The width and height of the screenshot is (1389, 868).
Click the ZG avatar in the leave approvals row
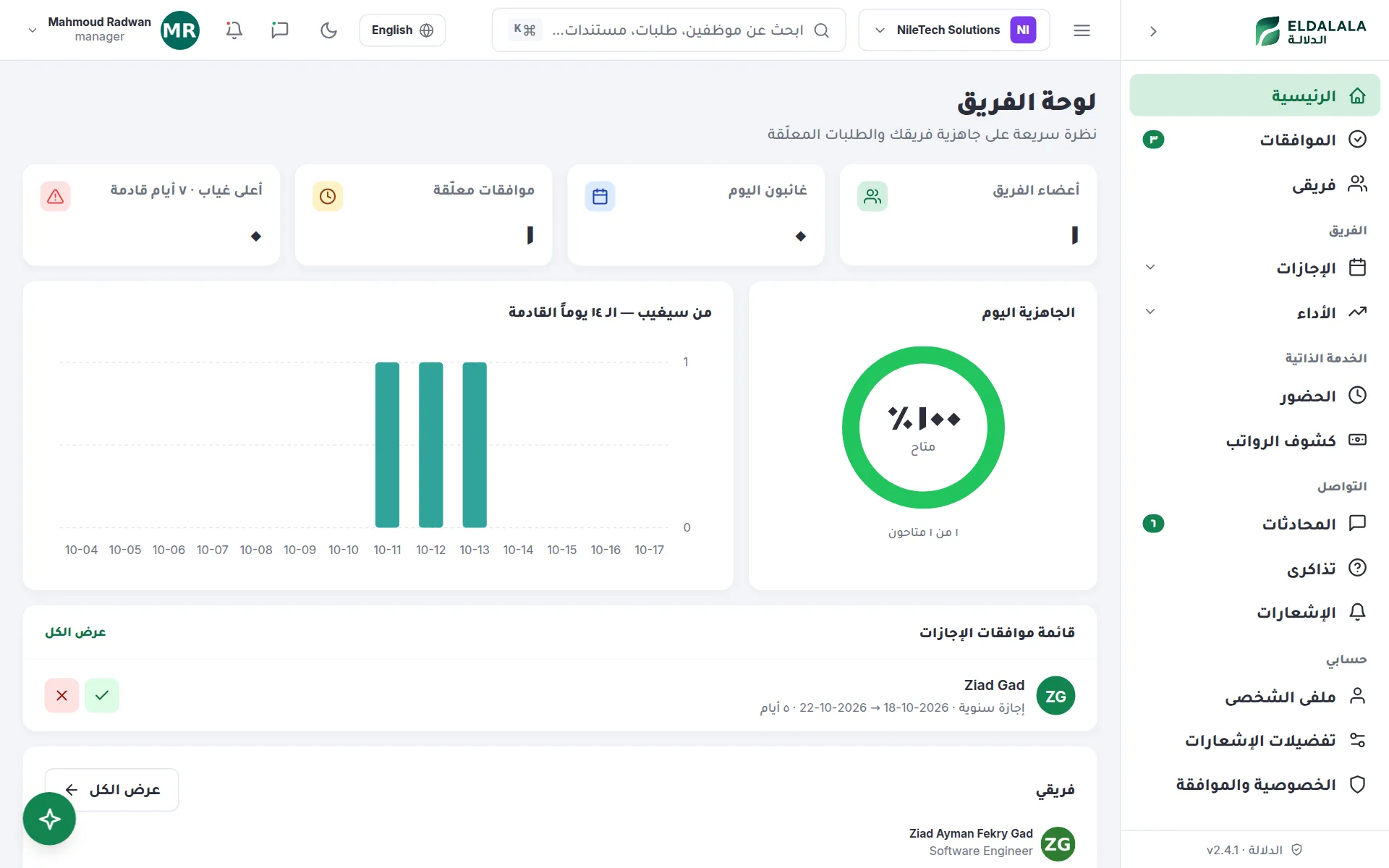tap(1055, 696)
